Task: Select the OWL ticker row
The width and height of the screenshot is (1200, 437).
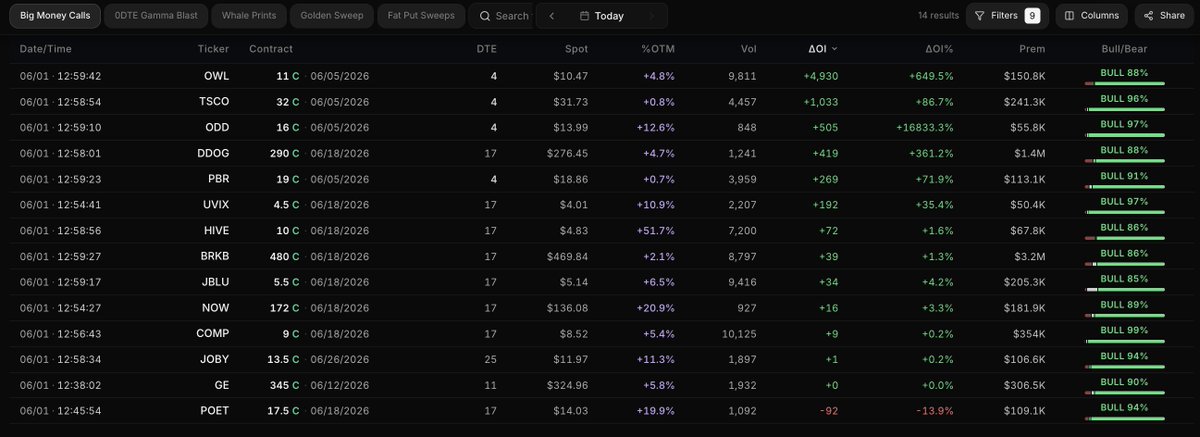Action: click(600, 77)
